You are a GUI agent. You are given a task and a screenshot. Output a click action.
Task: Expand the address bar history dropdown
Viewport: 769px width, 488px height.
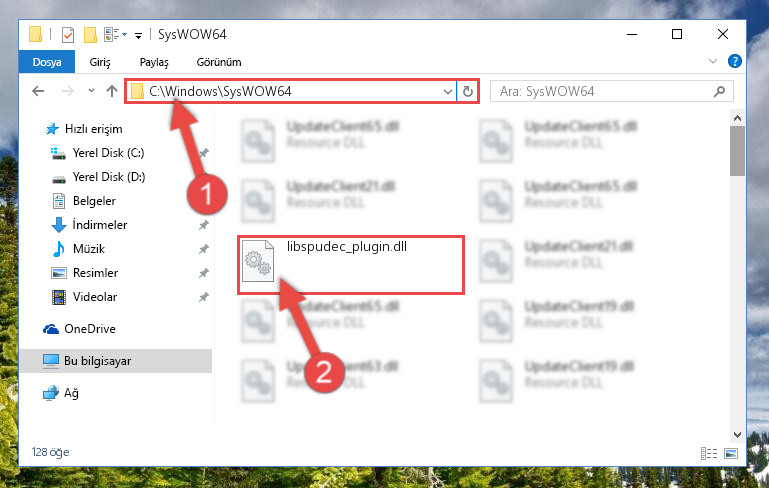point(447,91)
